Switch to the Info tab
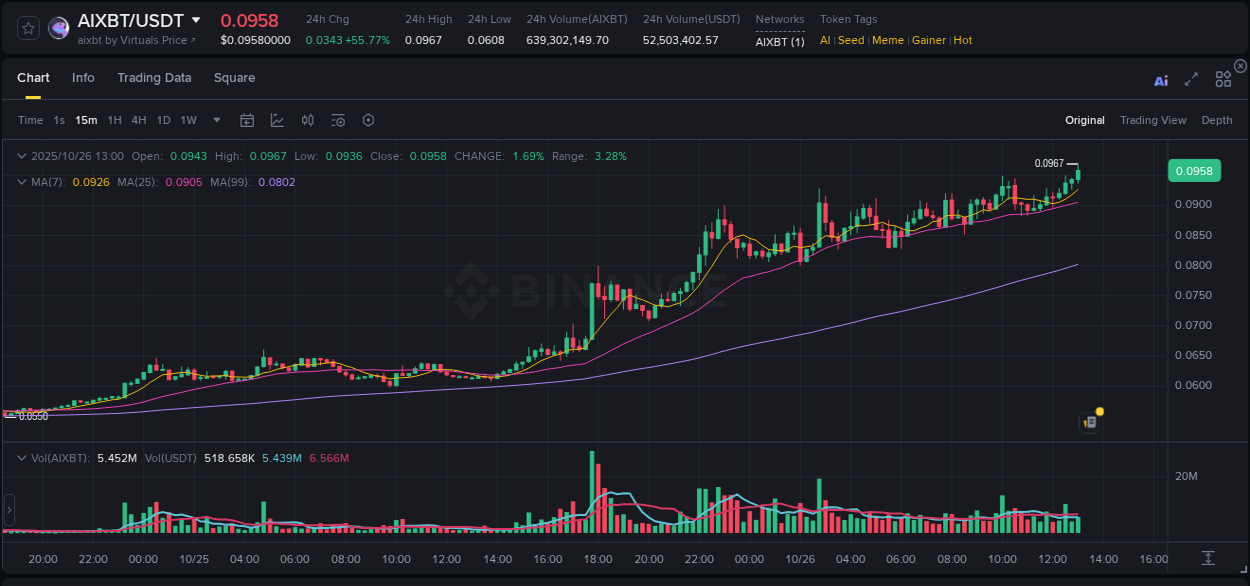Screen dimensions: 1250x586 coord(83,77)
